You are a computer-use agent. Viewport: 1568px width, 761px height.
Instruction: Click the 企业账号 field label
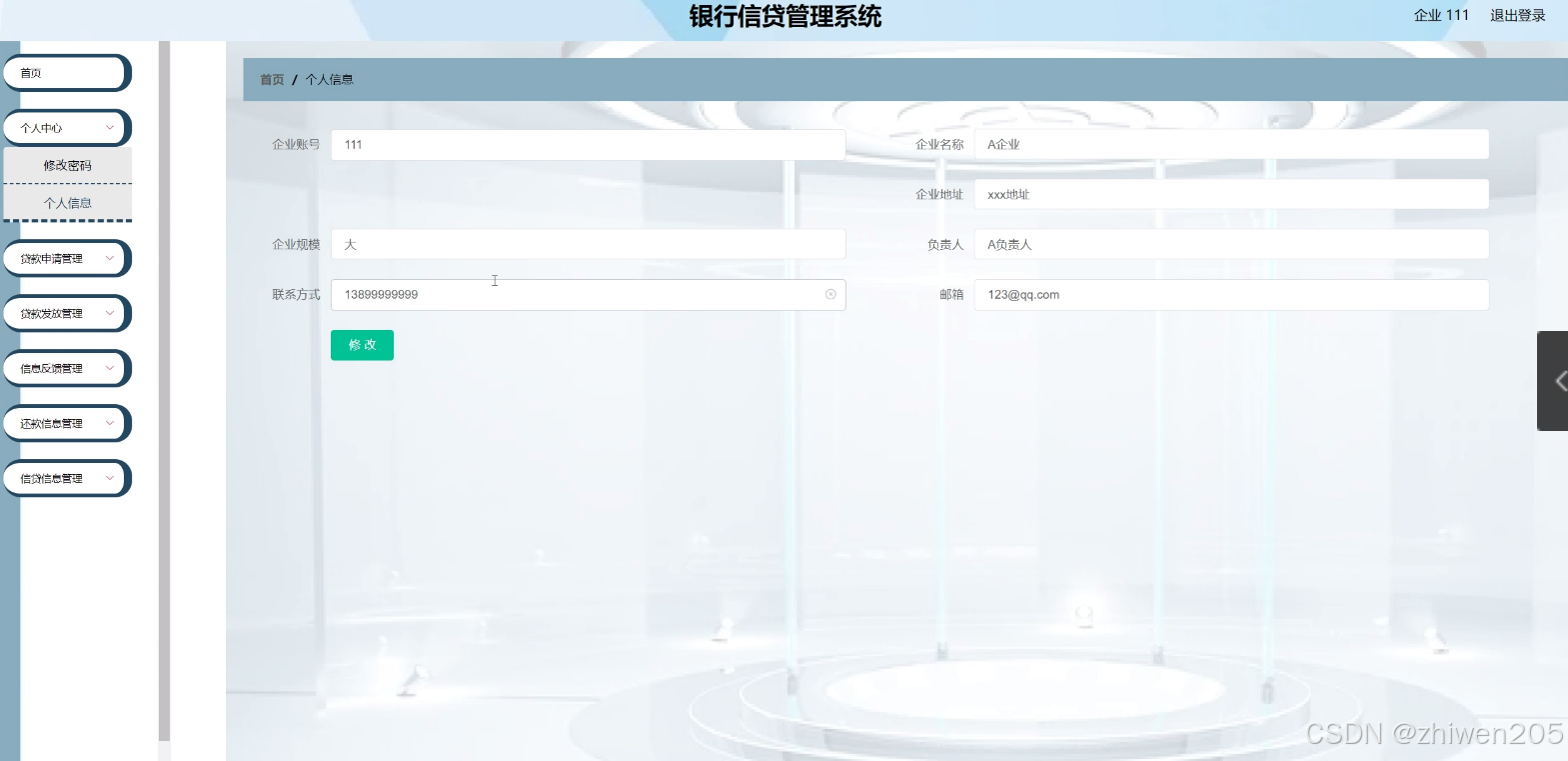(296, 144)
